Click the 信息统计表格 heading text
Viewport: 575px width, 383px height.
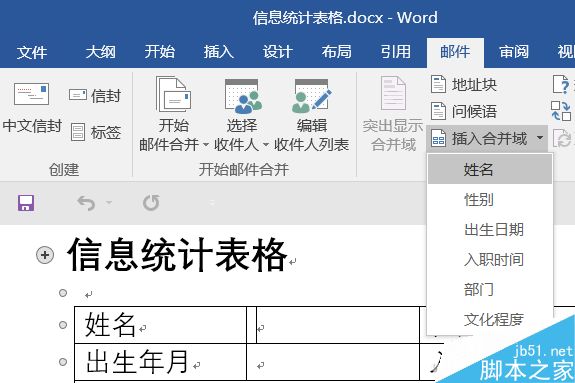coord(177,255)
